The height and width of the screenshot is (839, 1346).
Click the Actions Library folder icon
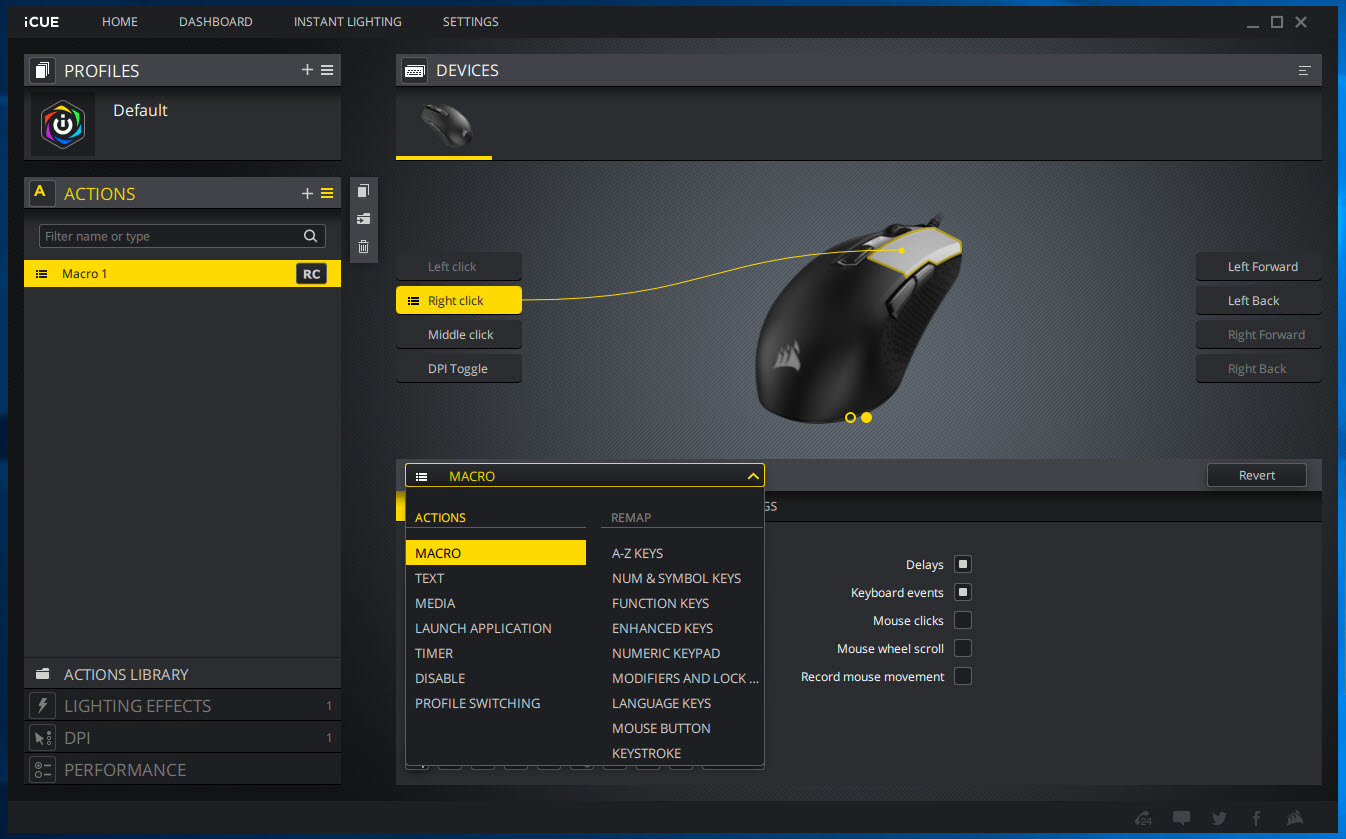click(x=42, y=674)
